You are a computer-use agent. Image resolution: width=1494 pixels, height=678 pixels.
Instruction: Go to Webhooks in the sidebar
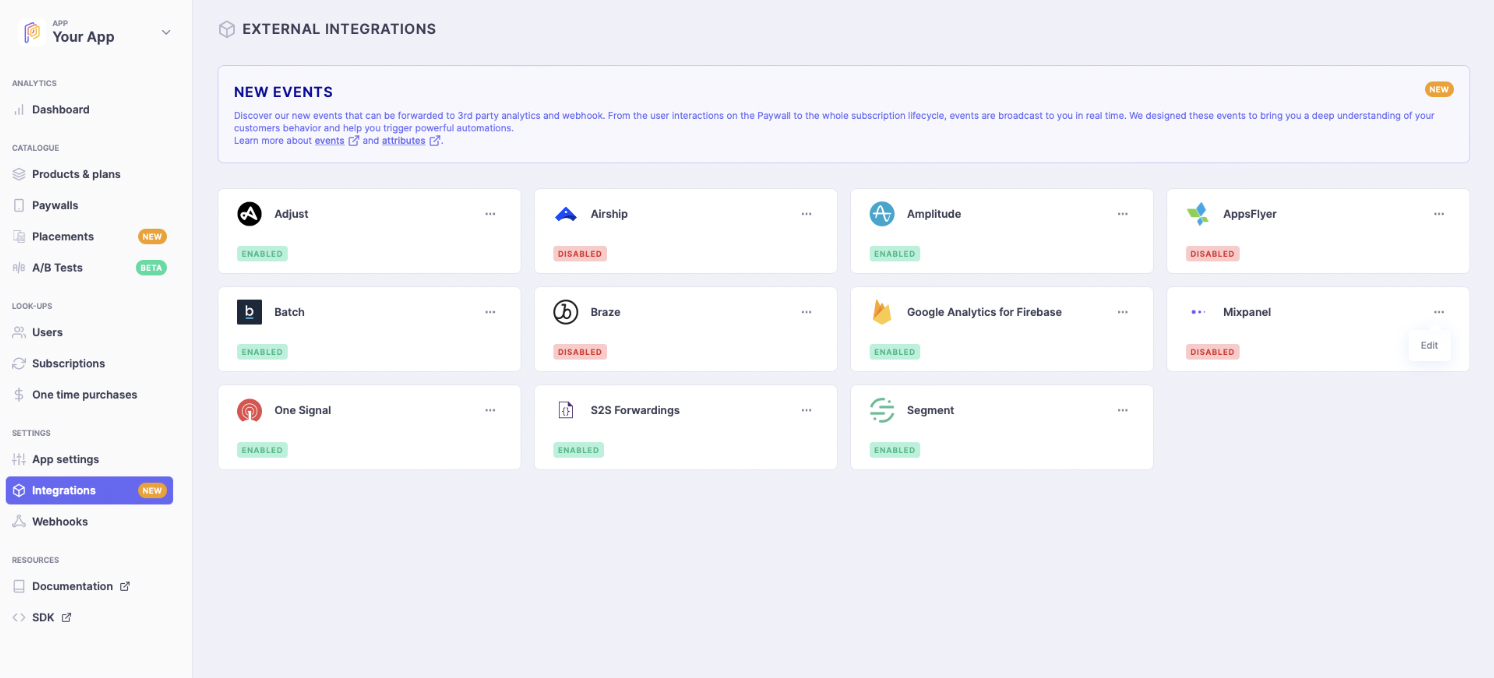(x=60, y=522)
